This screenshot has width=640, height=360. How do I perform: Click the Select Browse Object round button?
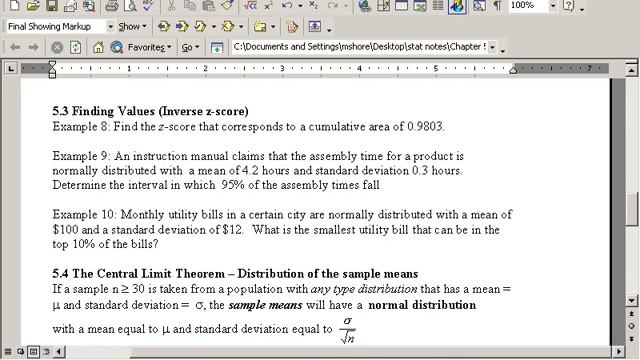point(631,326)
